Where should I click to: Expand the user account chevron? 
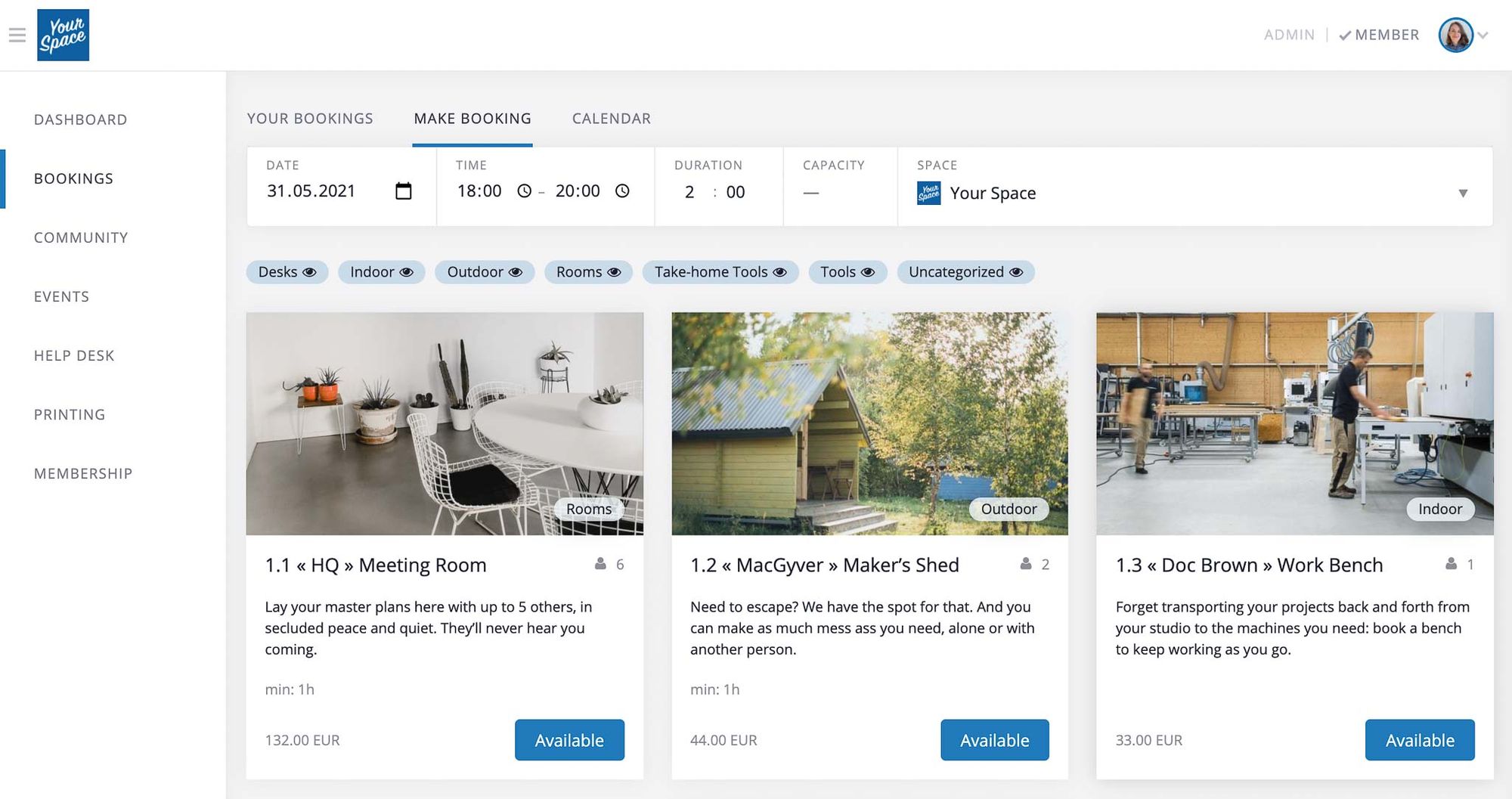pos(1483,36)
